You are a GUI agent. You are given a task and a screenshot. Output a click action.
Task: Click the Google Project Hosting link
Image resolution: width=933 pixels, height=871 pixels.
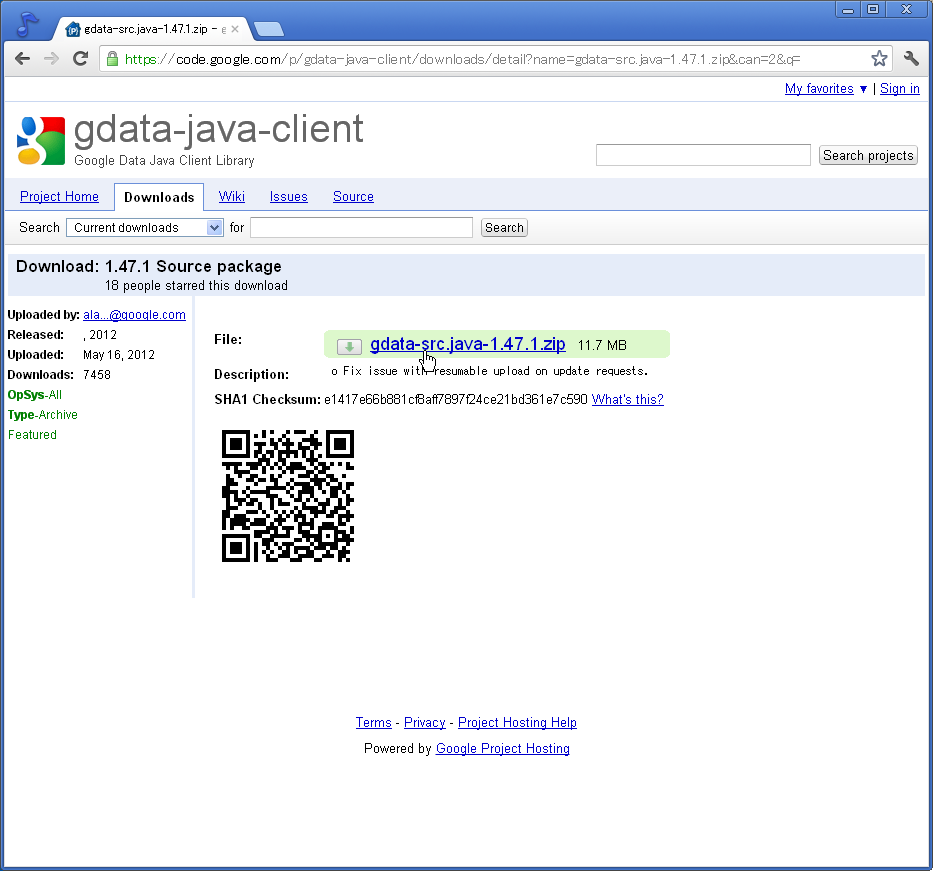tap(503, 748)
